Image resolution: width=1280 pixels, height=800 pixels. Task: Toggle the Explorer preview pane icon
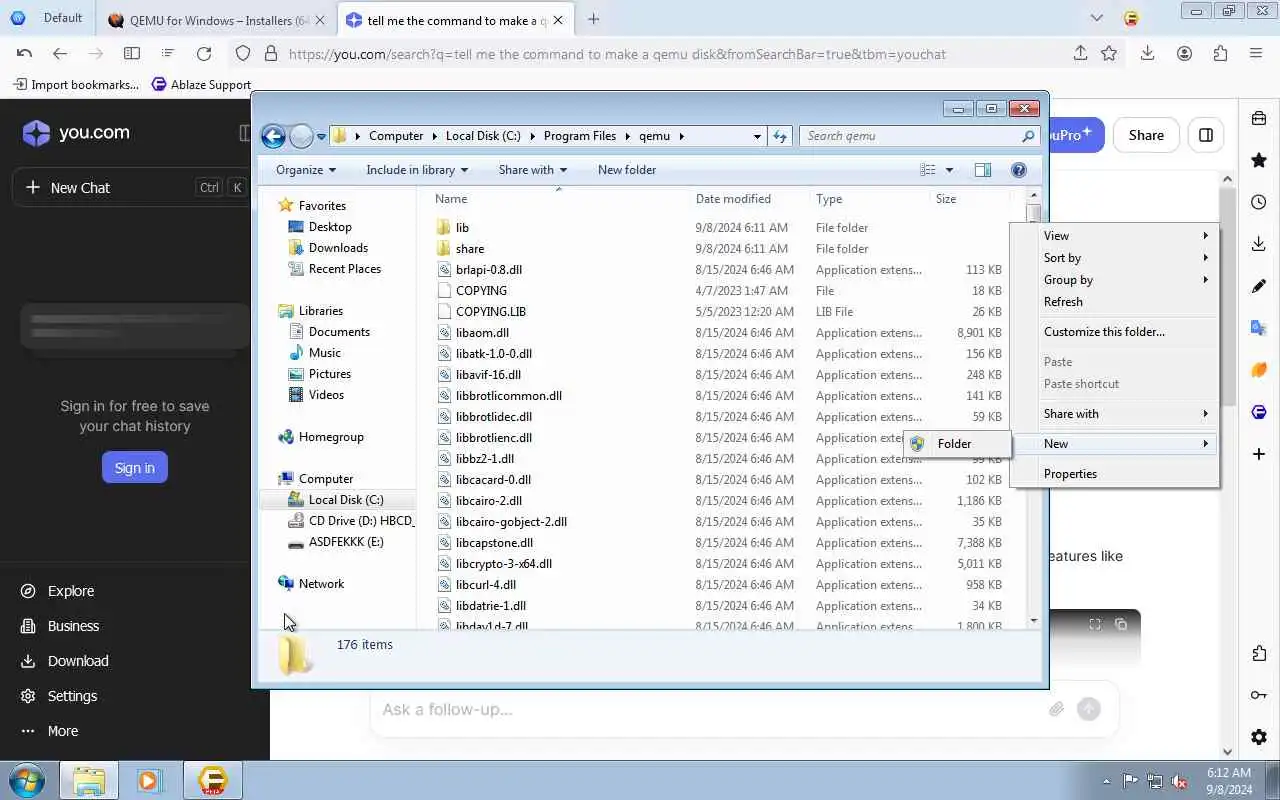pos(983,170)
